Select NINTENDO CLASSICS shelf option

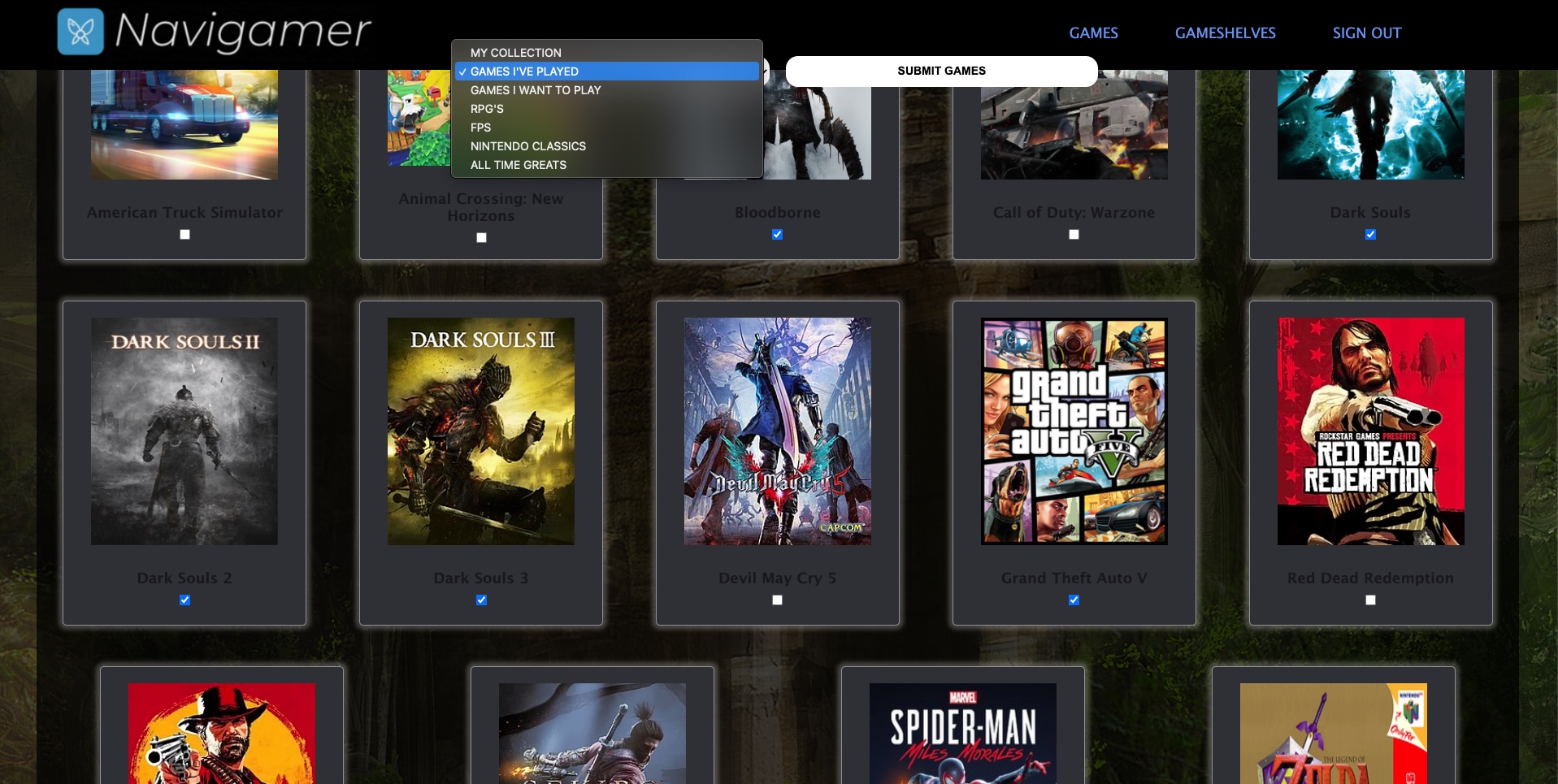pyautogui.click(x=607, y=146)
